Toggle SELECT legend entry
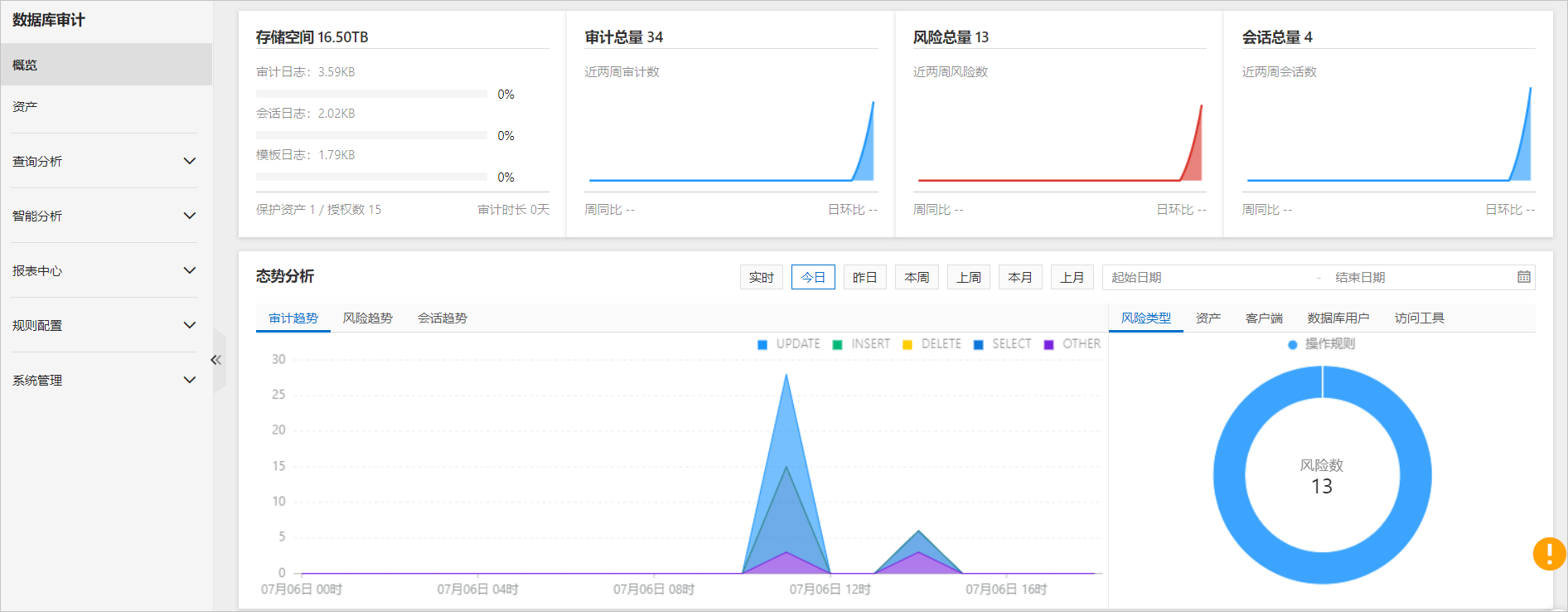 coord(1003,344)
